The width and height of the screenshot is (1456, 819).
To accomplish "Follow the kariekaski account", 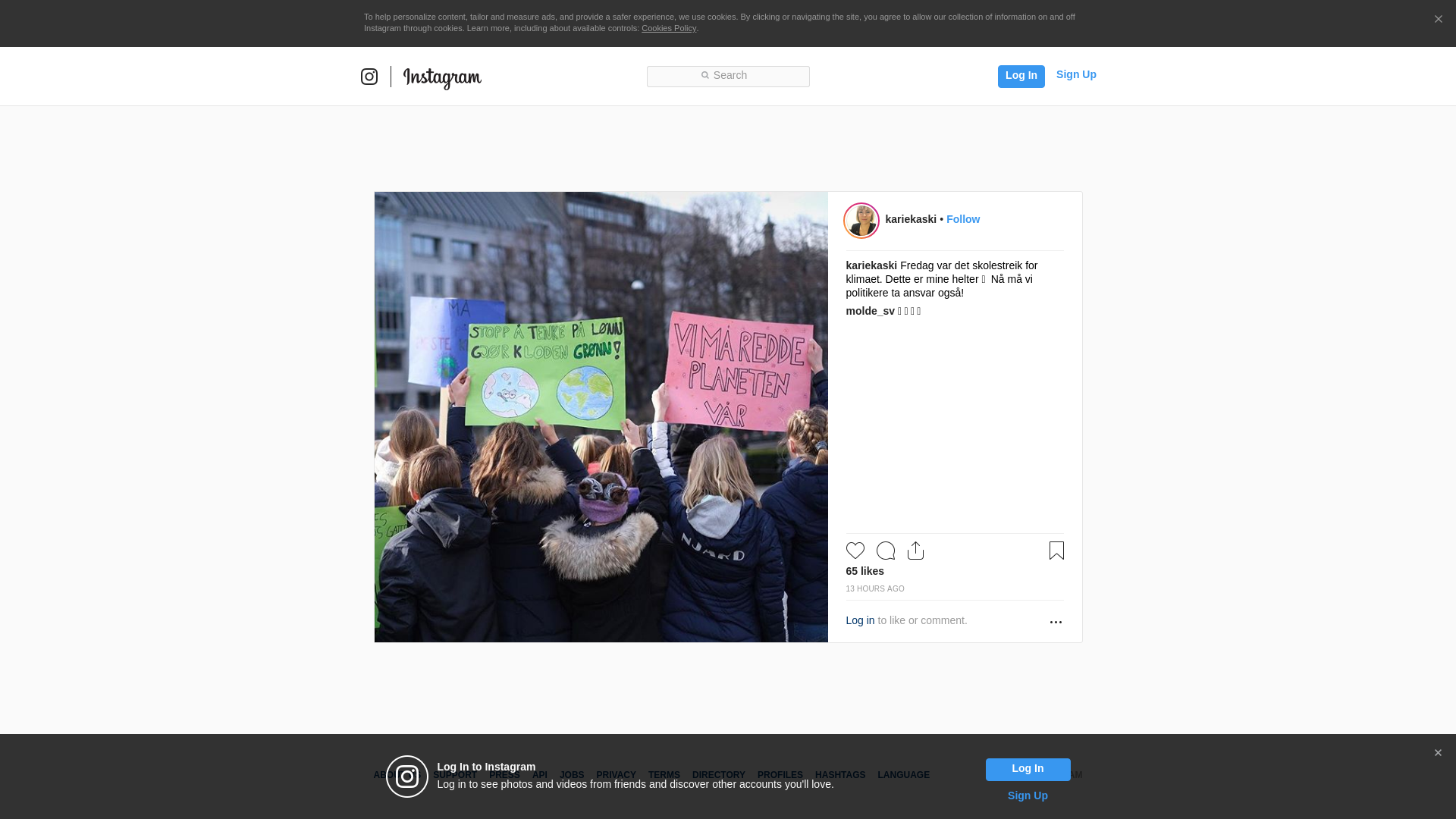I will (963, 219).
